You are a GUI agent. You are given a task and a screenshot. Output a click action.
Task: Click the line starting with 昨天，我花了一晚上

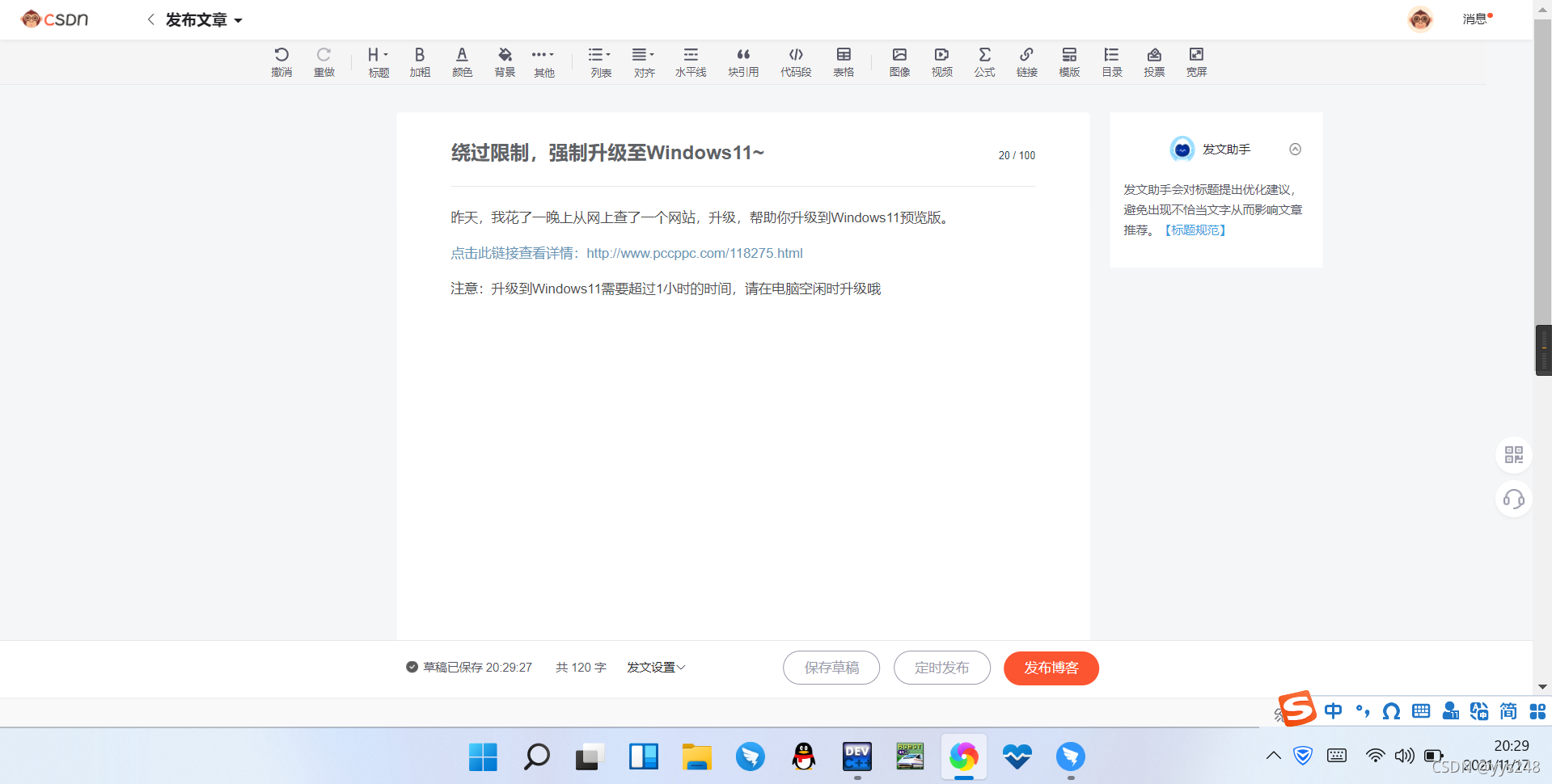click(702, 217)
